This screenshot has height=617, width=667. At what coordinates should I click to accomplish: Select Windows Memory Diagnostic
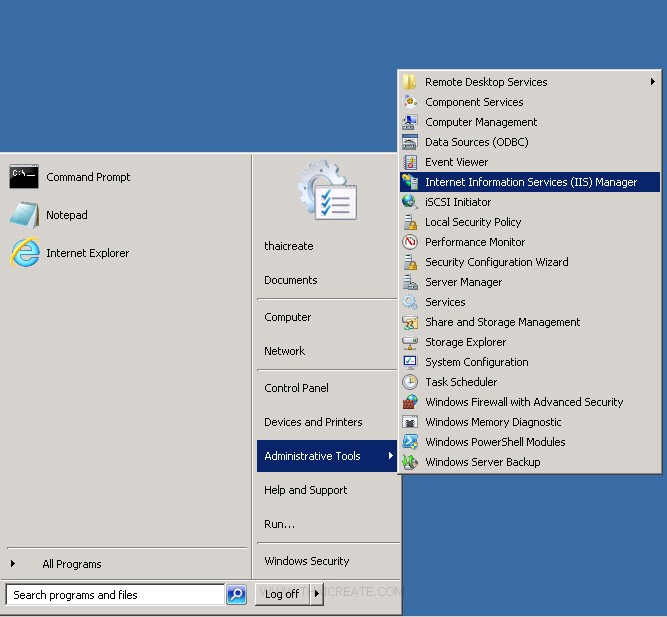(x=530, y=422)
